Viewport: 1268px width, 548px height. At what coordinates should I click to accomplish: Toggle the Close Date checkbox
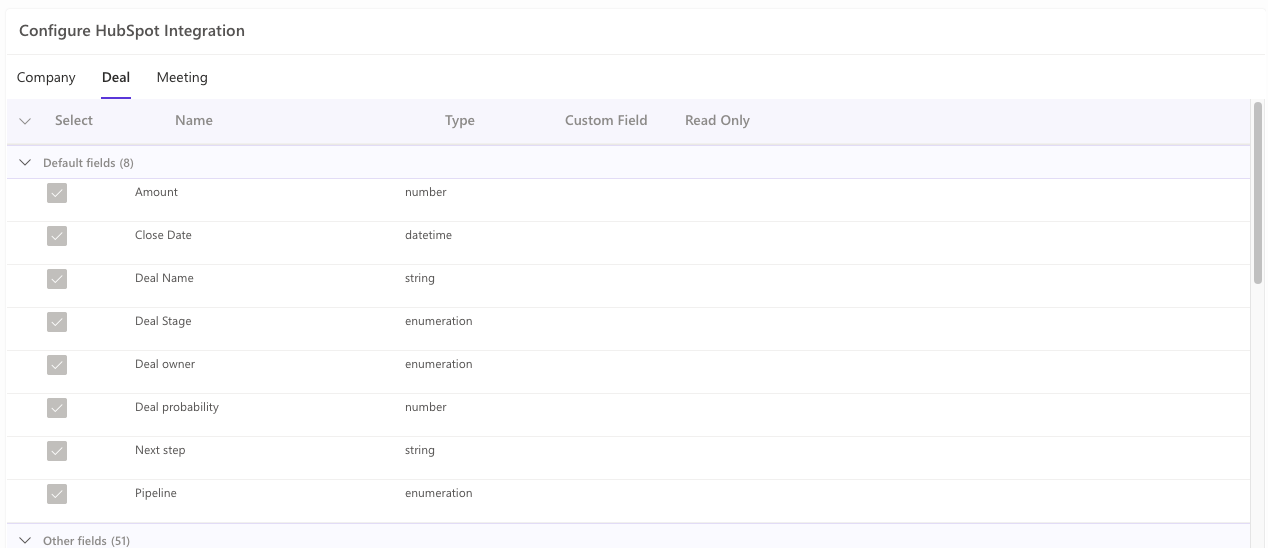57,236
